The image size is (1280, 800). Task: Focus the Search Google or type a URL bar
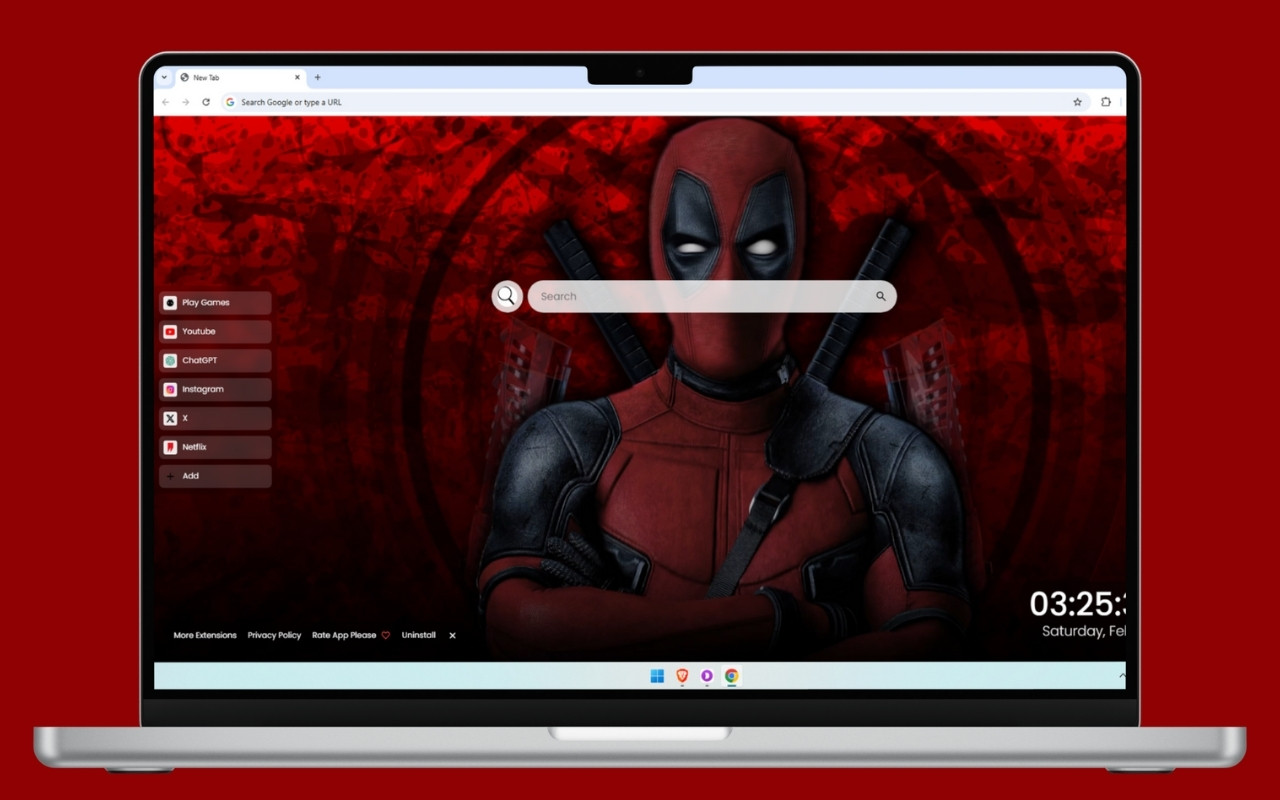coord(654,102)
